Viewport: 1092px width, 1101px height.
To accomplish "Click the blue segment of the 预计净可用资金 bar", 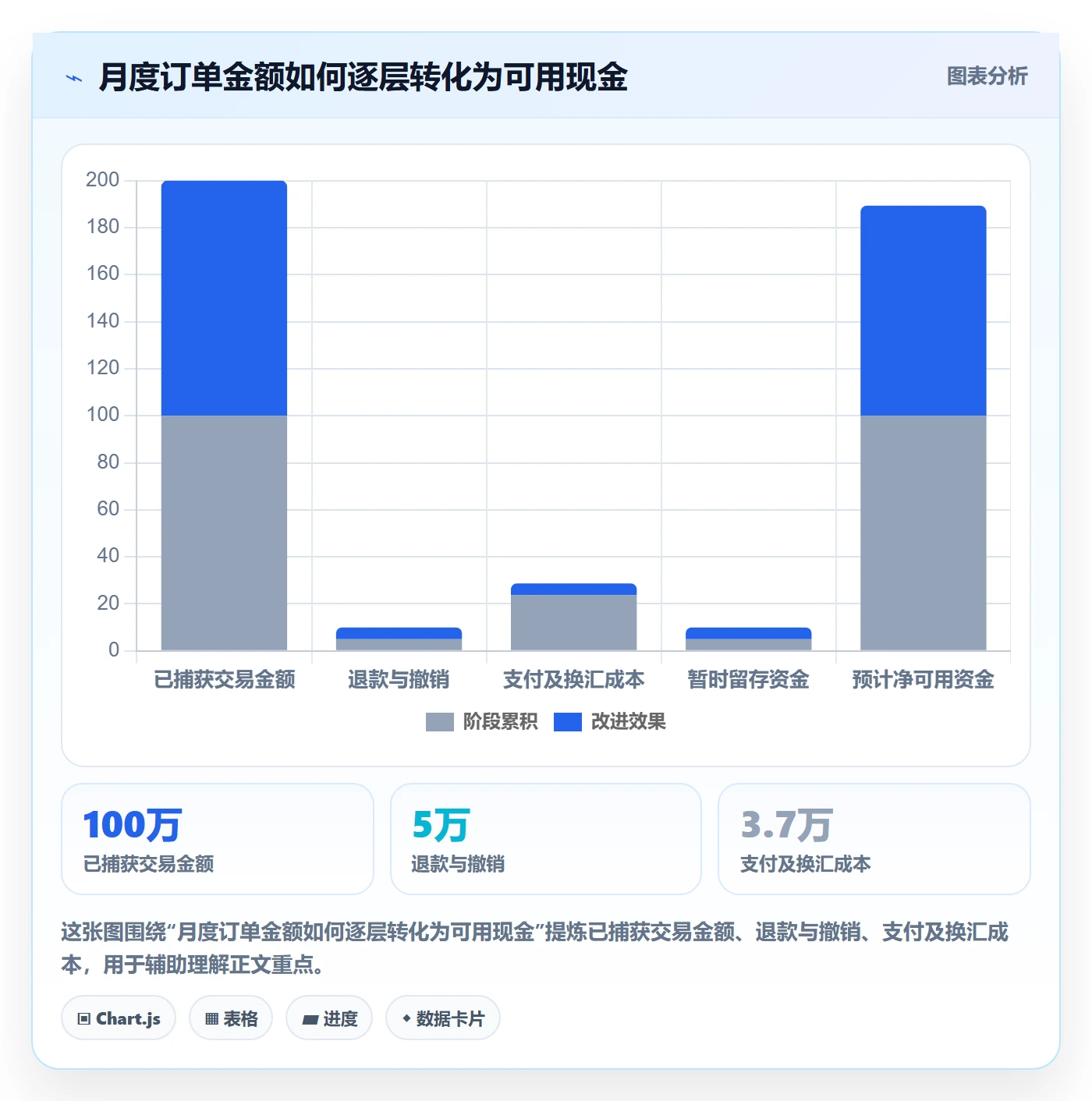I will 923,310.
